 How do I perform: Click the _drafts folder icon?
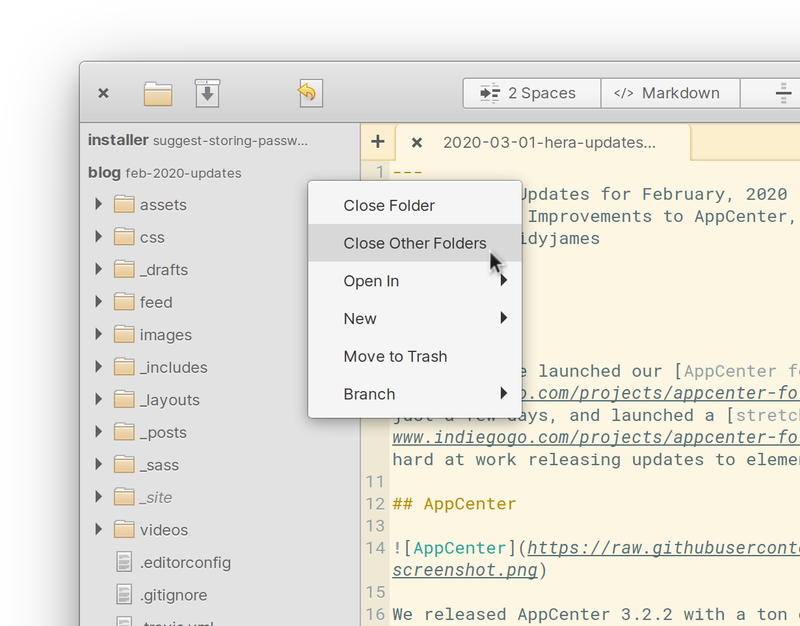point(124,269)
